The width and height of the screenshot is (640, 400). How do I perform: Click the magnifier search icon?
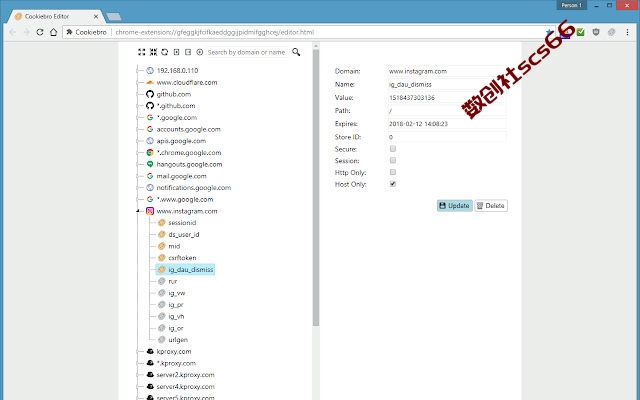(296, 52)
